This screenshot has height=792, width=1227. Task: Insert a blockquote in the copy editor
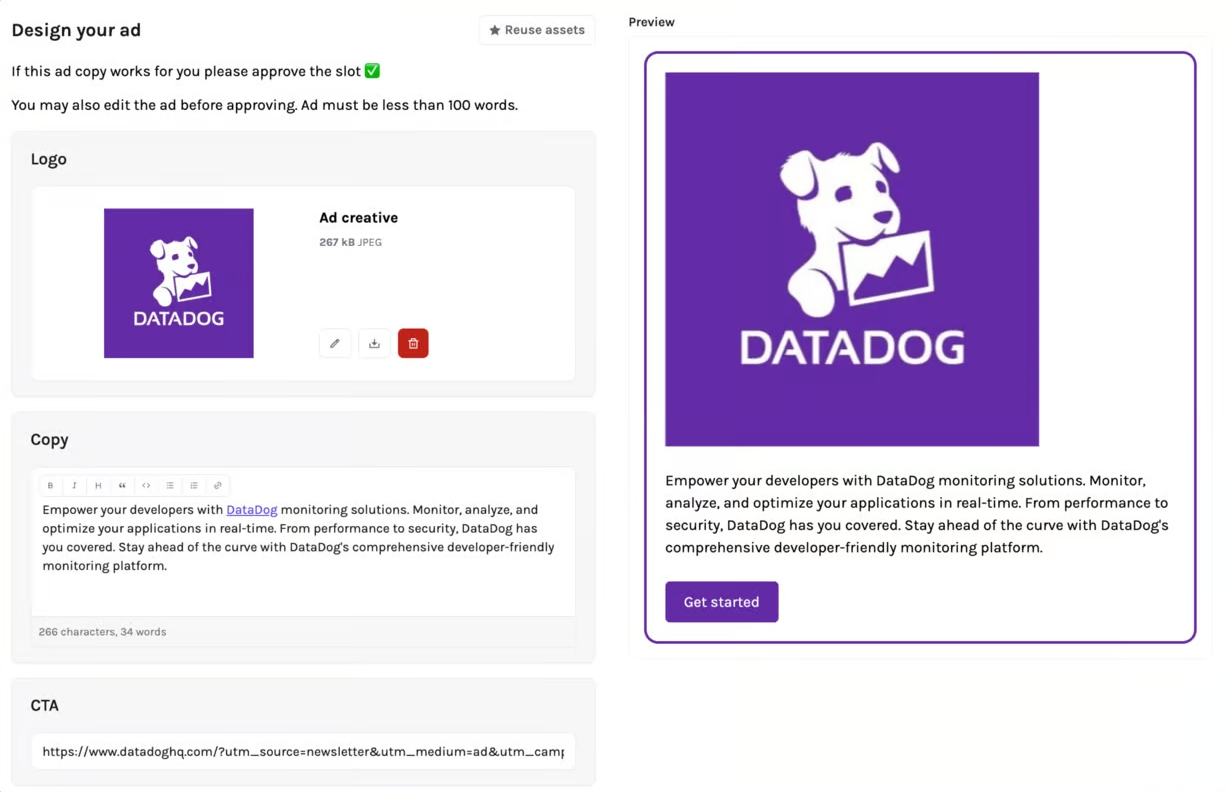[122, 486]
